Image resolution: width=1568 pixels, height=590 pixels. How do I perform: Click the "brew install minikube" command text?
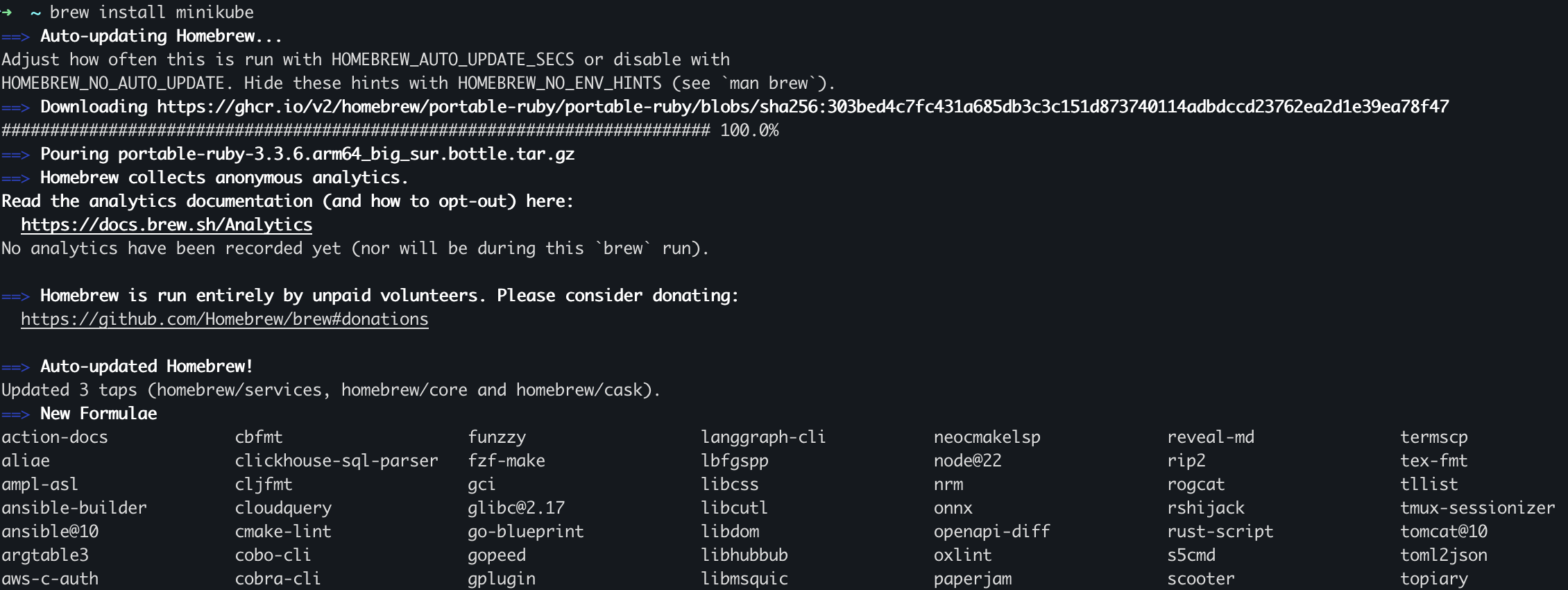(x=151, y=12)
